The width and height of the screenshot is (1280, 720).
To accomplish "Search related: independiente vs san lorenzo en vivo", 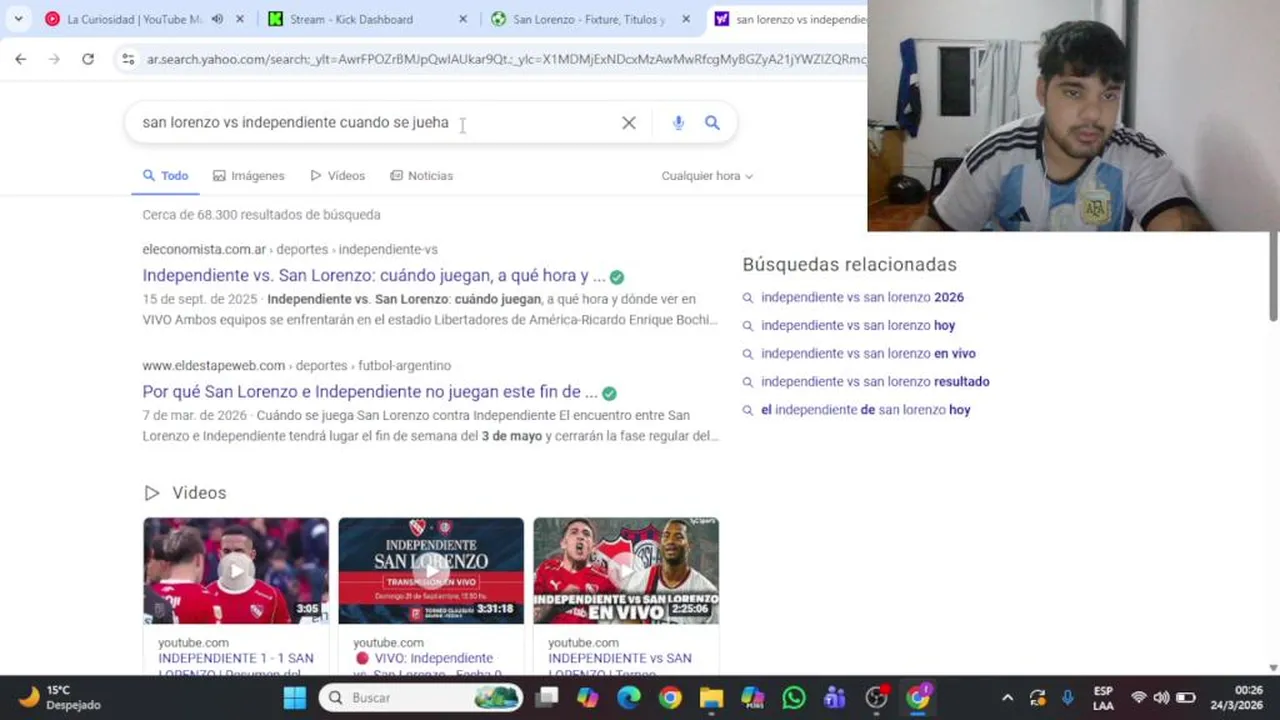I will pos(868,353).
